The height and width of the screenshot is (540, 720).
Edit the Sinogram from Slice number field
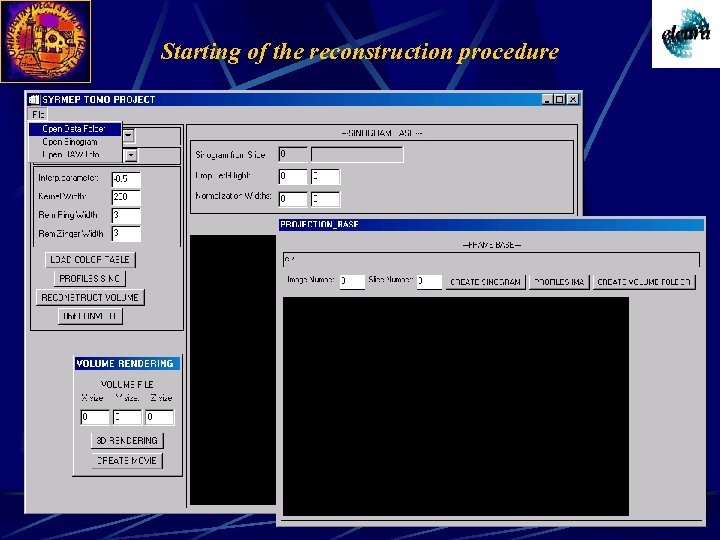point(293,154)
